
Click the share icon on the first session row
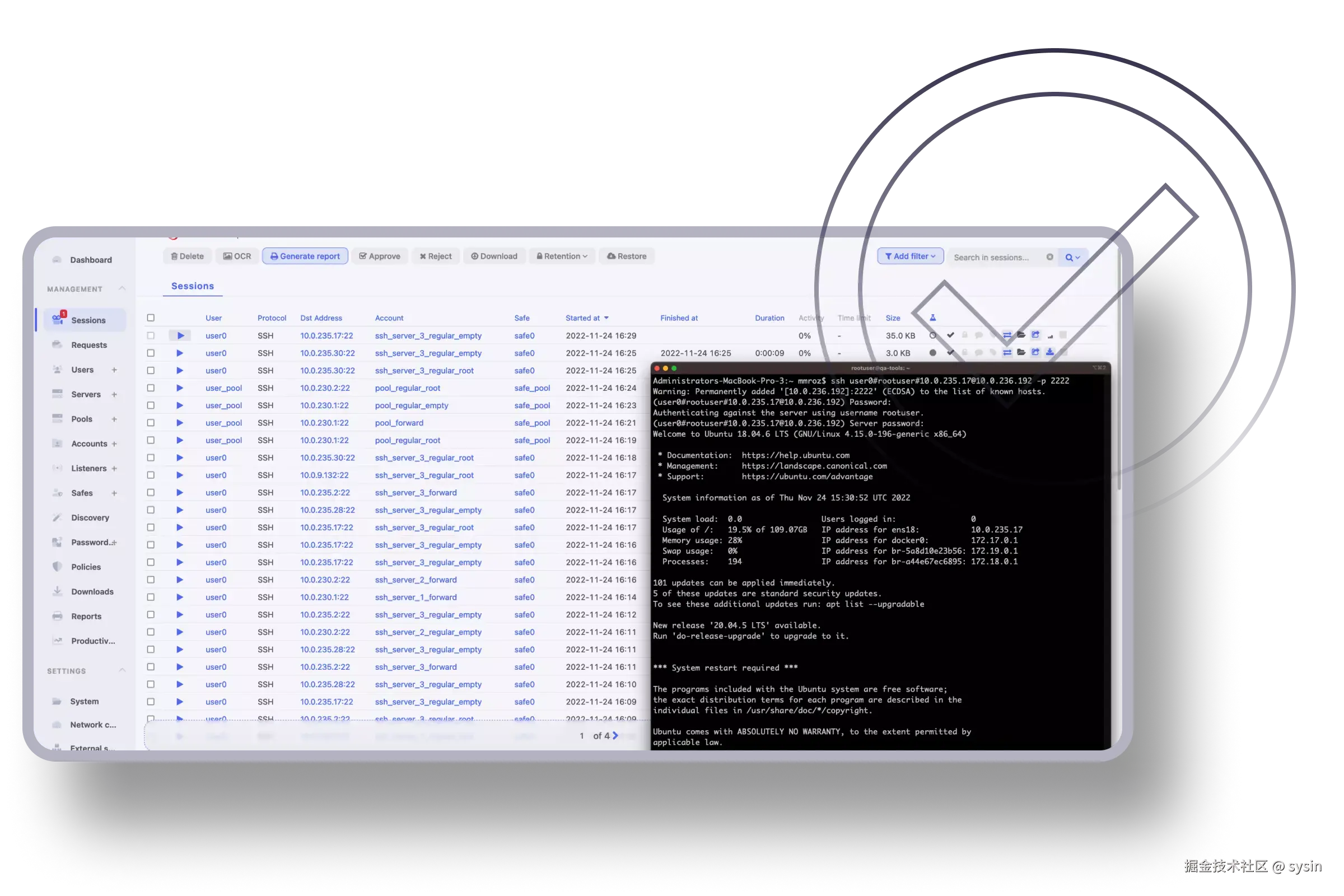click(1035, 335)
